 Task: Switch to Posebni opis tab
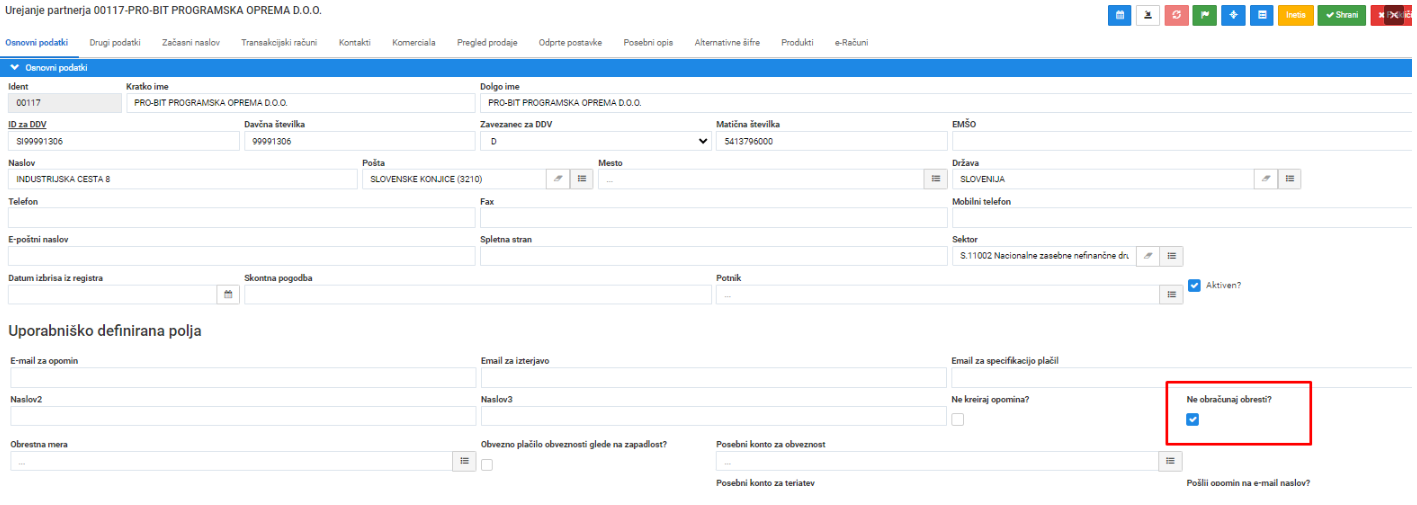coord(649,43)
